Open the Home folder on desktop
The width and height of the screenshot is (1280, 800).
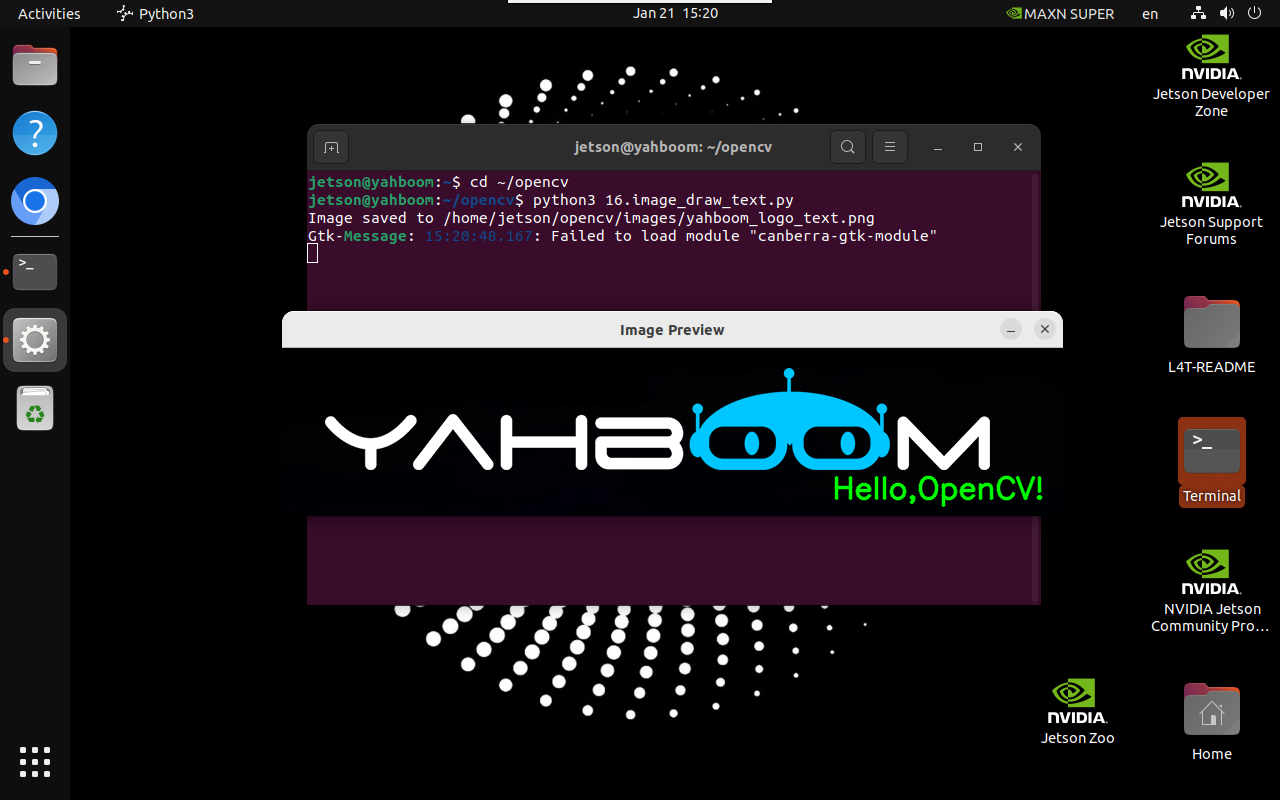[x=1211, y=722]
